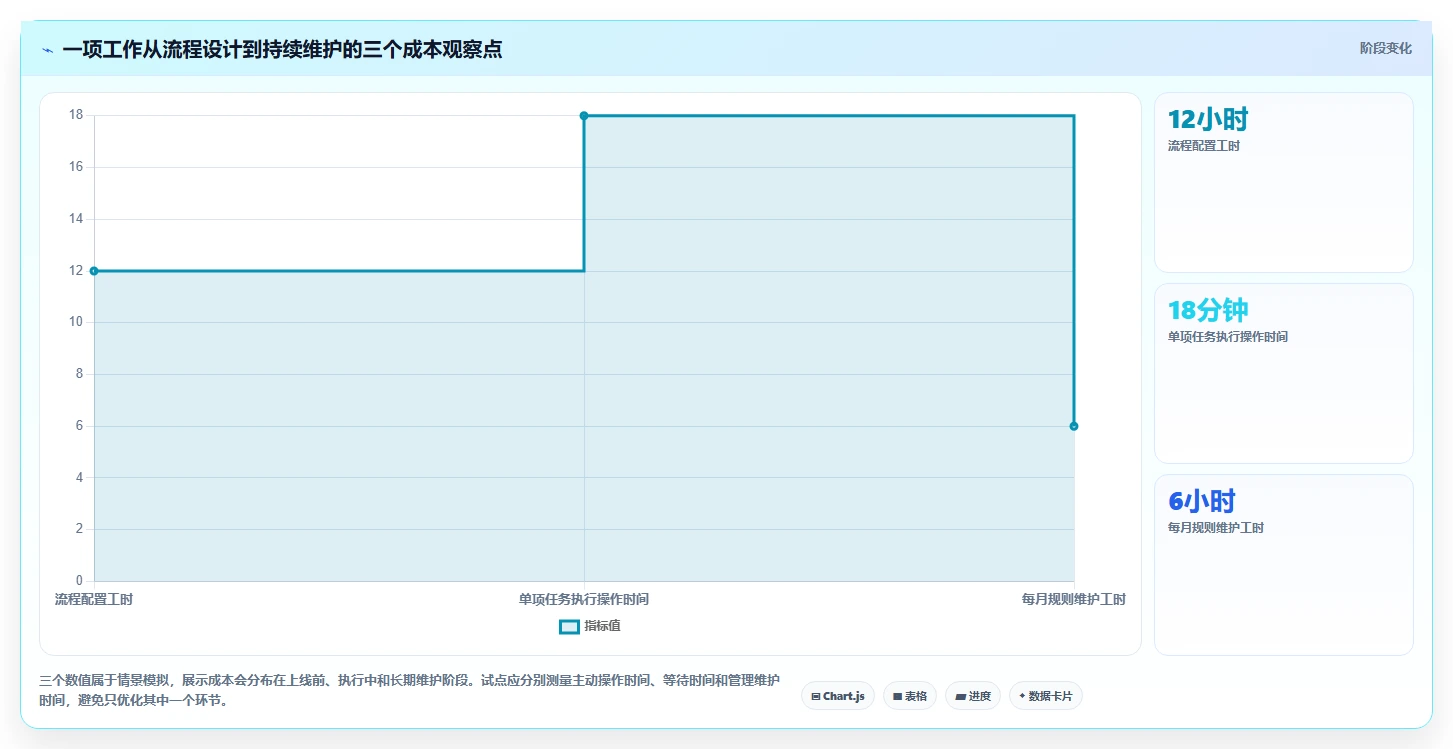Click the y-axis label 10
The image size is (1453, 749).
(76, 322)
